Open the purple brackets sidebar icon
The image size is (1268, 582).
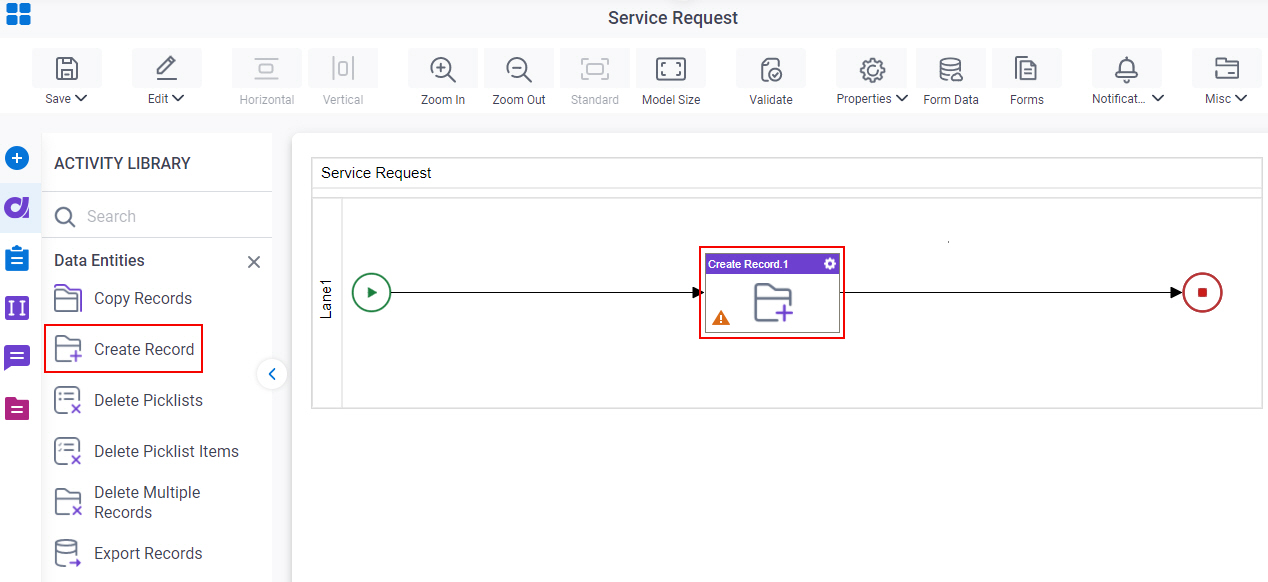coord(17,308)
